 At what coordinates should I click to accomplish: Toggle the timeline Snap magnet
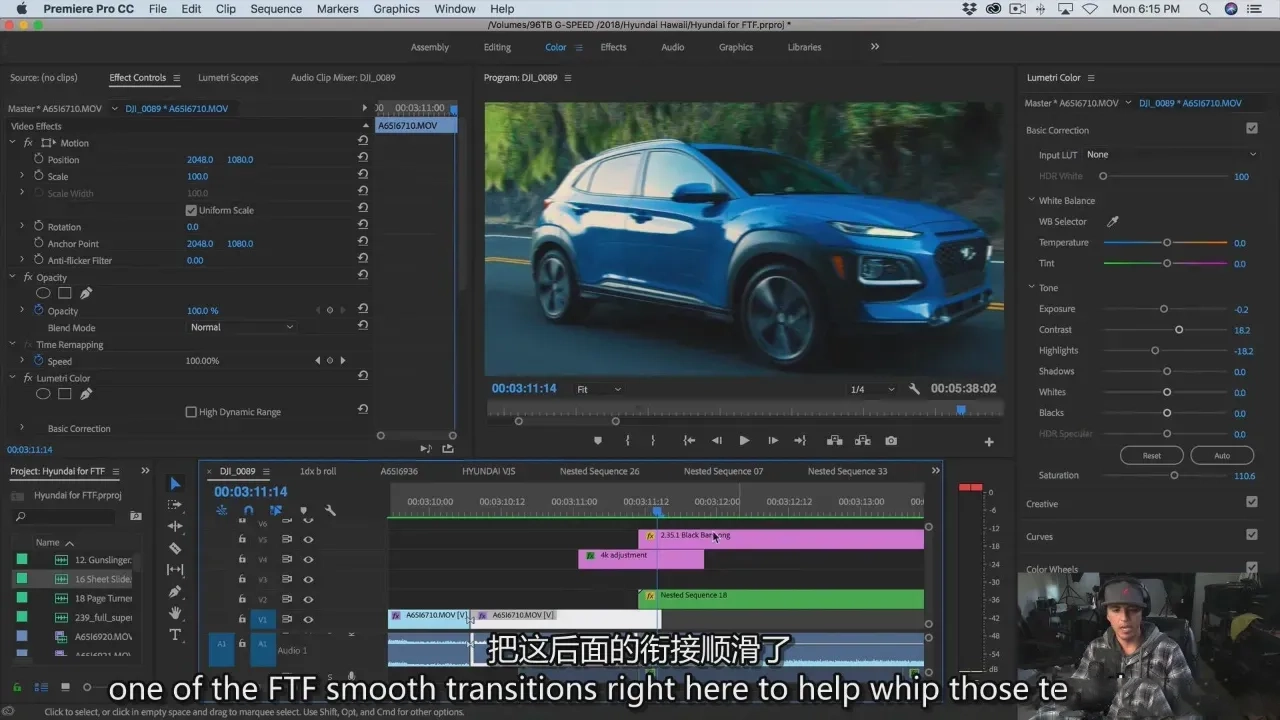coord(249,511)
